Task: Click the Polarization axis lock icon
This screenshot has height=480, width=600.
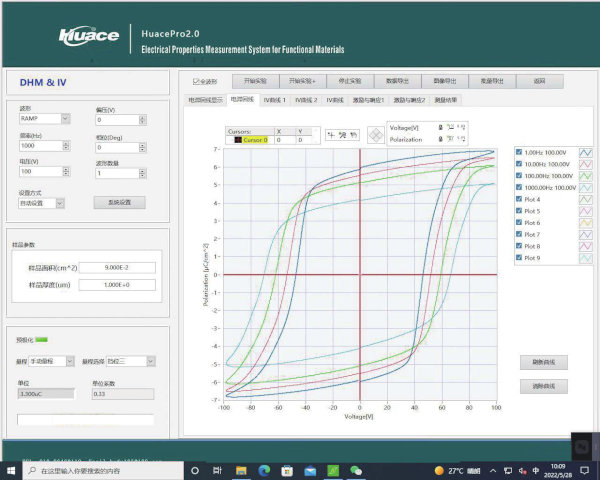Action: tap(443, 140)
